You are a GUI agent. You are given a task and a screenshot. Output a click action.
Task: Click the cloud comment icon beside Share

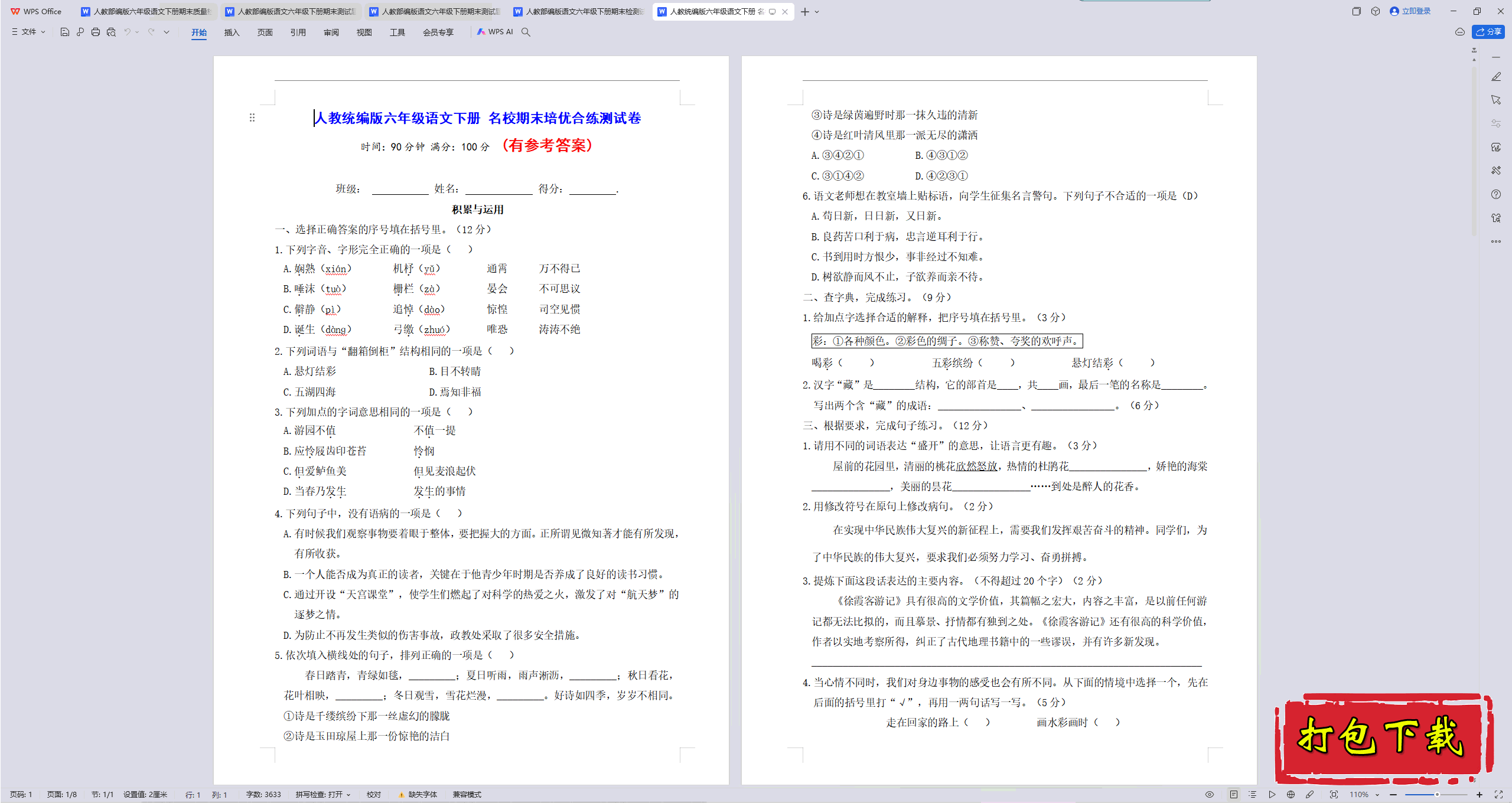[1460, 32]
